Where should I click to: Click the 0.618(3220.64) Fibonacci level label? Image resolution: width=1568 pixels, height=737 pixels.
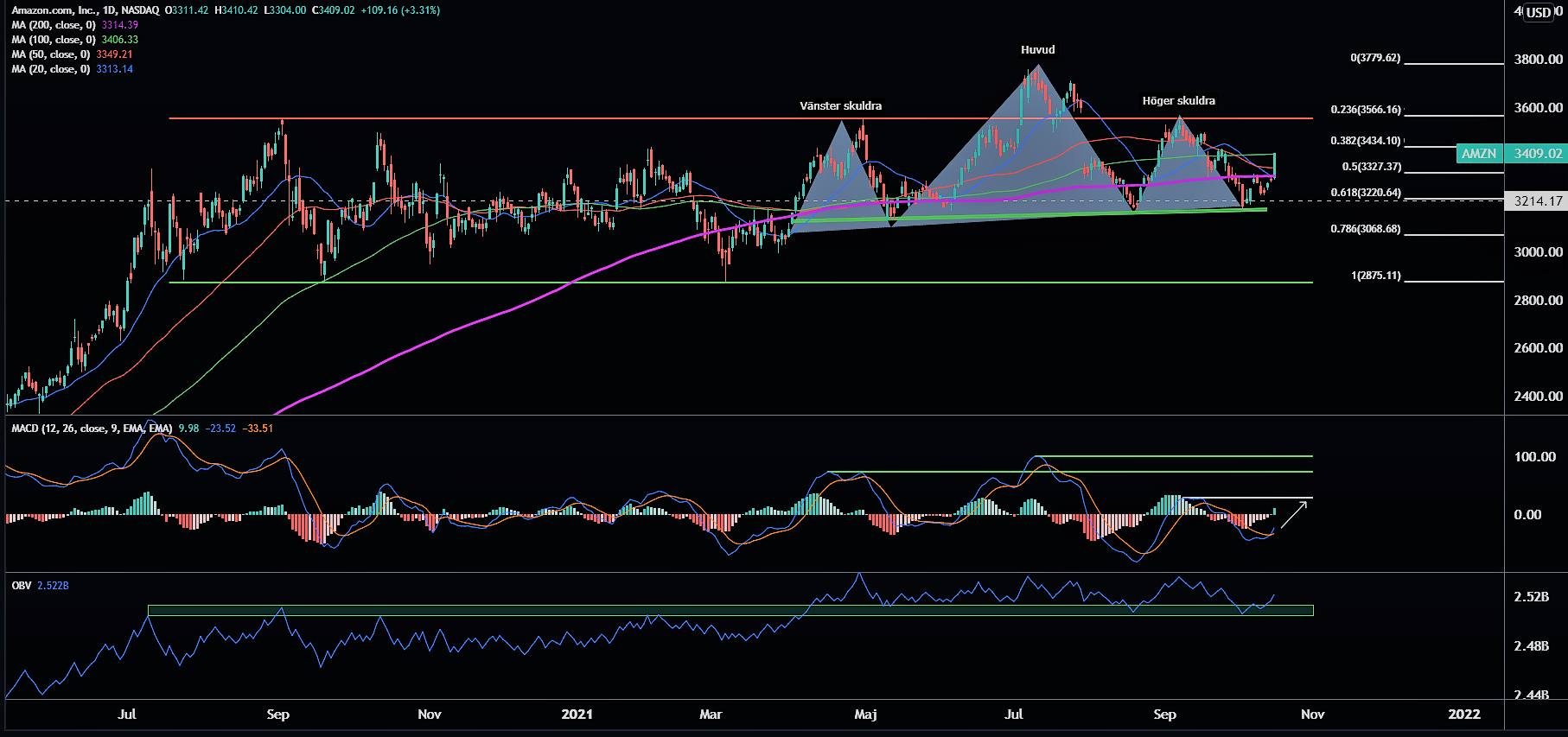pos(1365,193)
